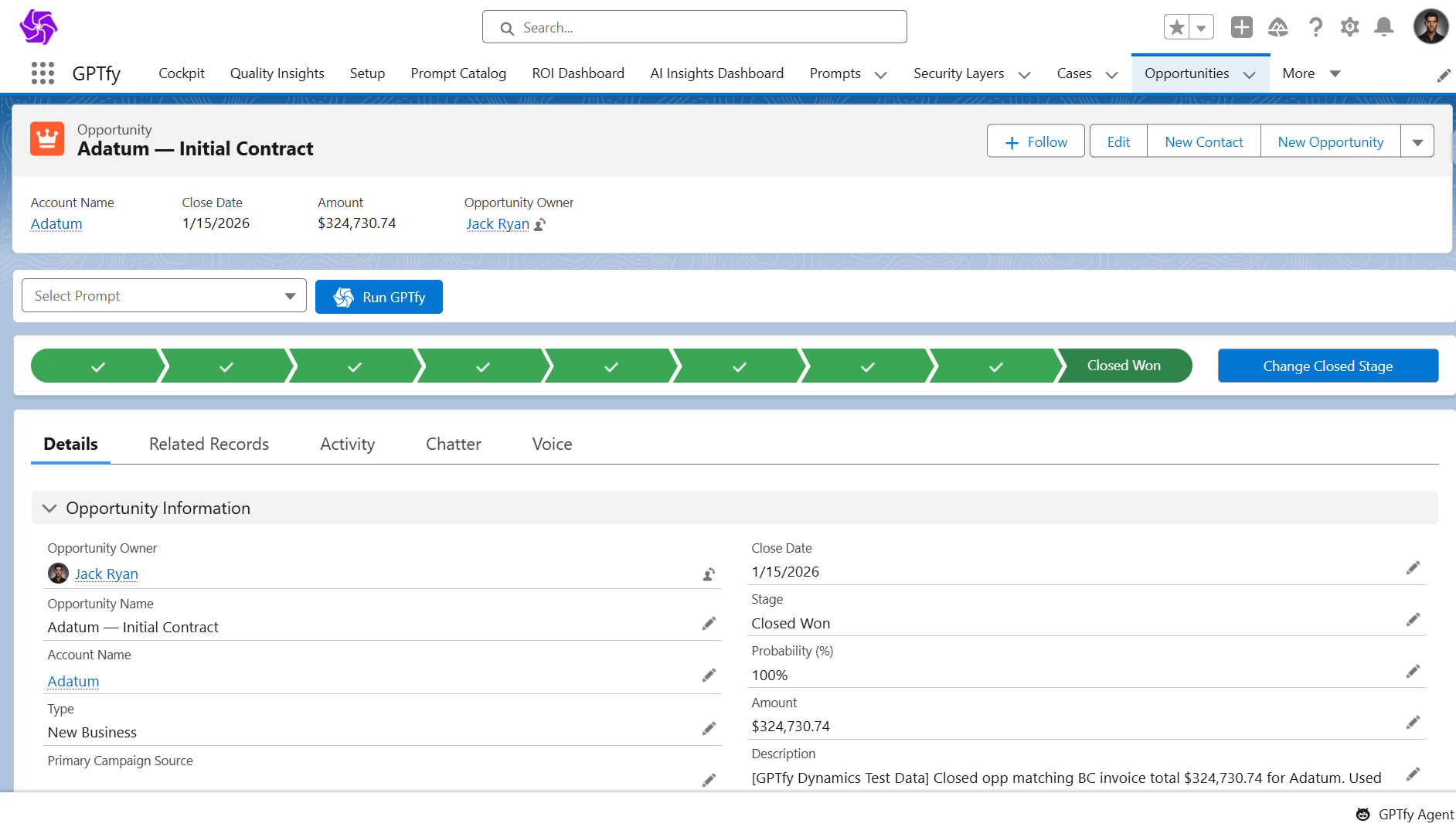
Task: Open the Prompt Catalog nav tab
Action: click(x=458, y=73)
